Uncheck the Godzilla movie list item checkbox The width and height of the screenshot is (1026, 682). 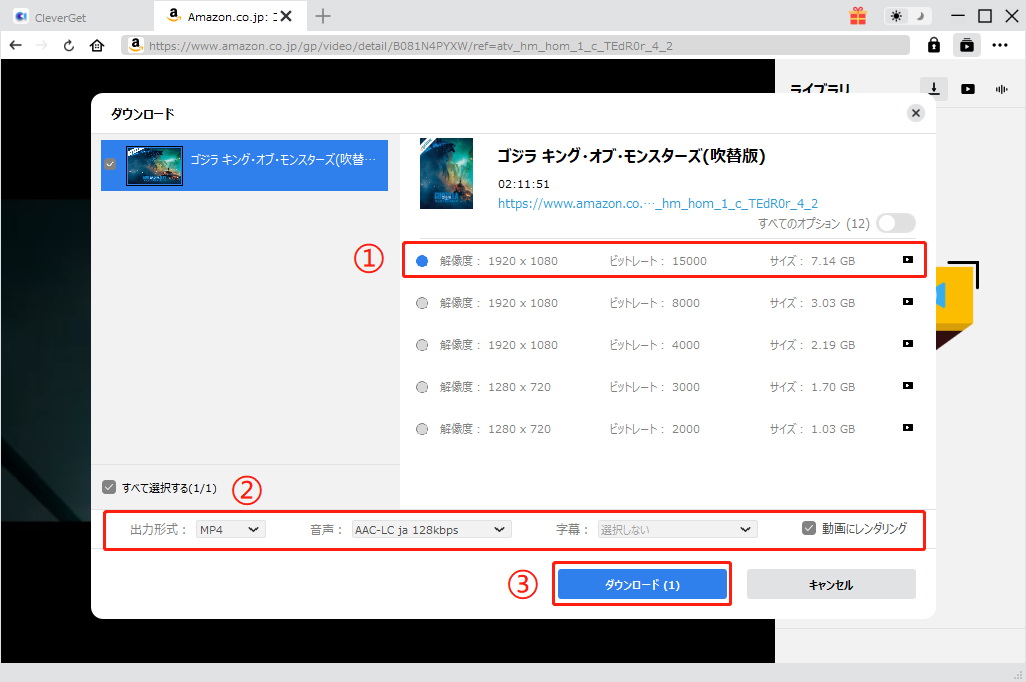coord(110,164)
